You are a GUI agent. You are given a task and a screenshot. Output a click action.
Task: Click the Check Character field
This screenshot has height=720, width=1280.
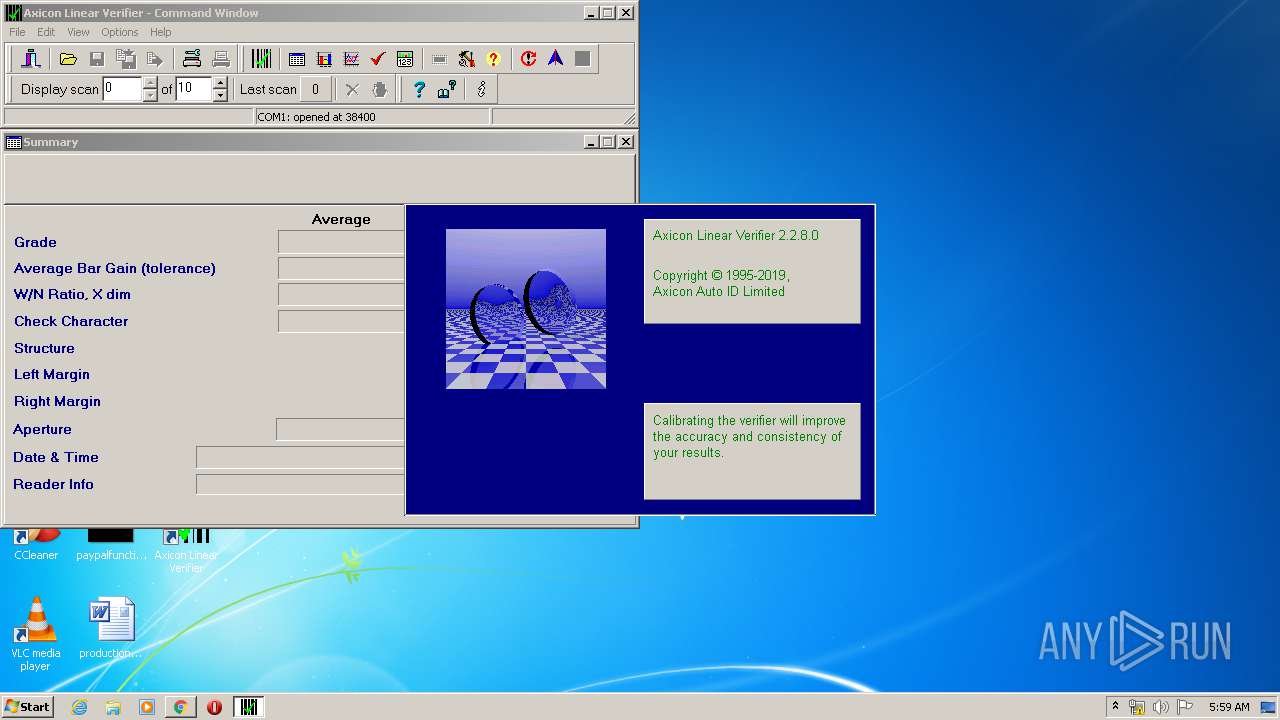(341, 321)
